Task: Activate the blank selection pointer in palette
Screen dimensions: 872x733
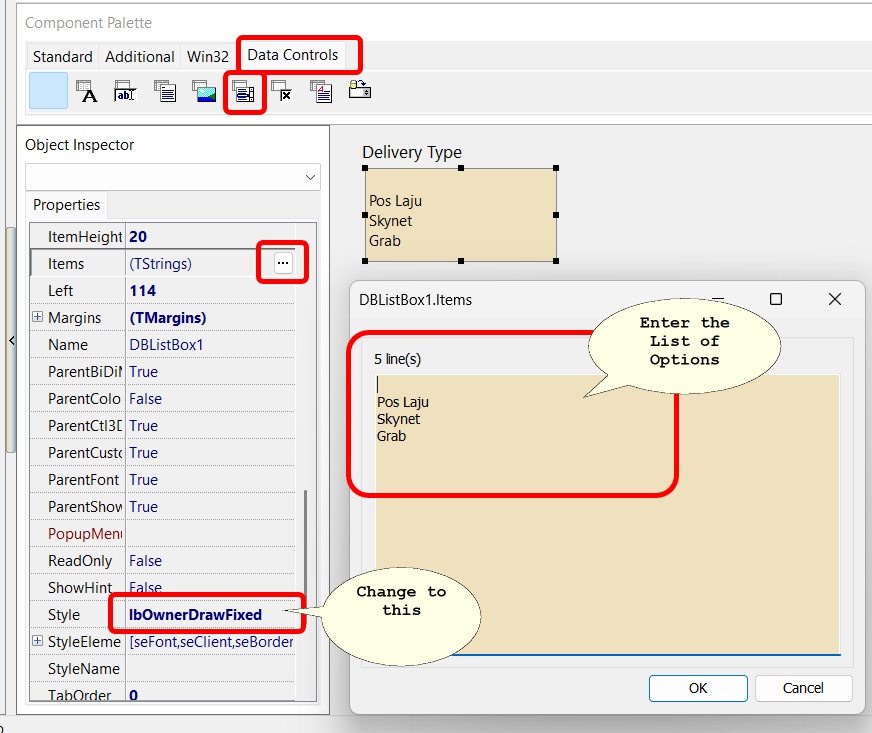Action: (48, 91)
